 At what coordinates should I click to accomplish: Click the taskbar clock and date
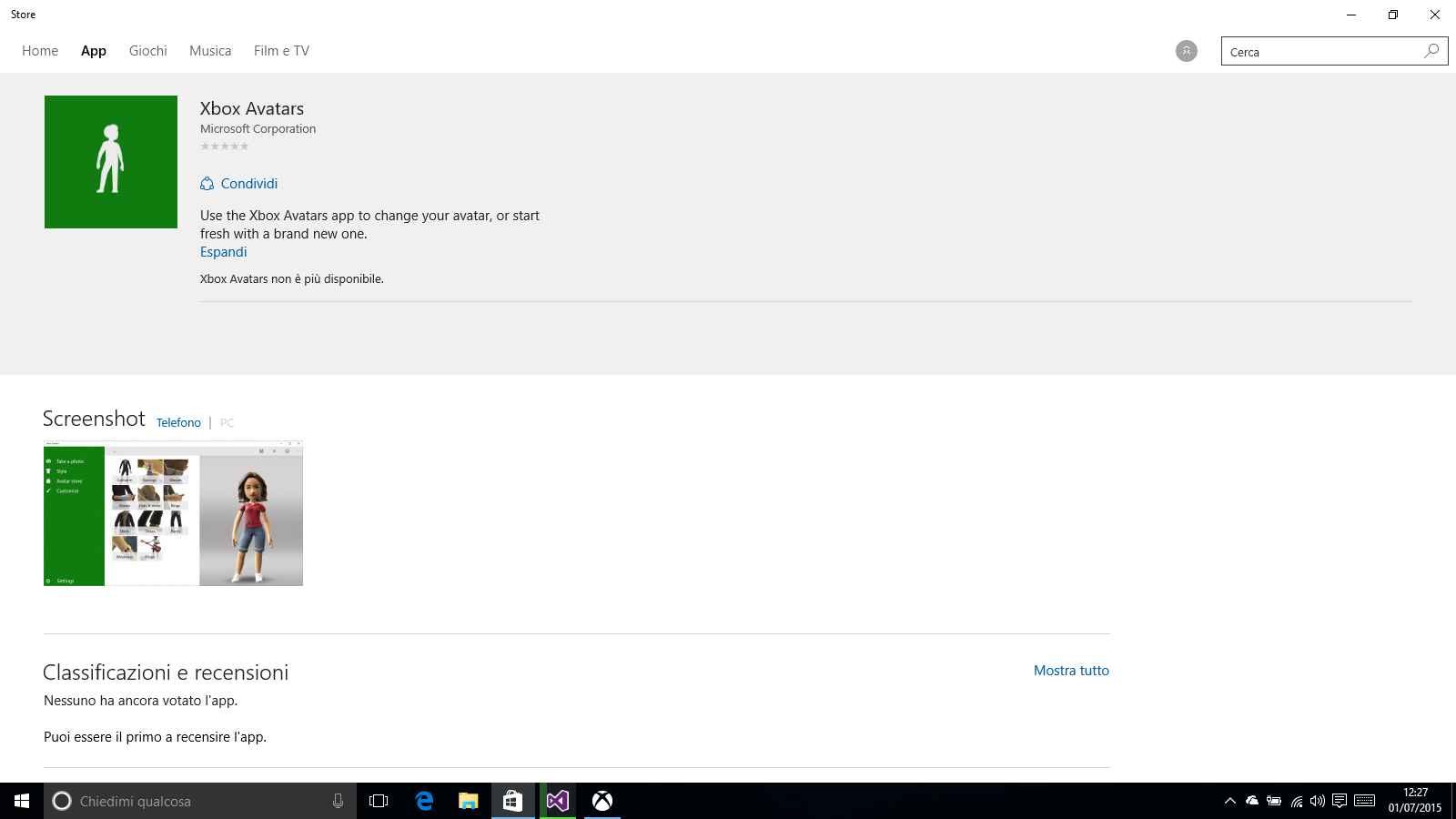pos(1415,801)
